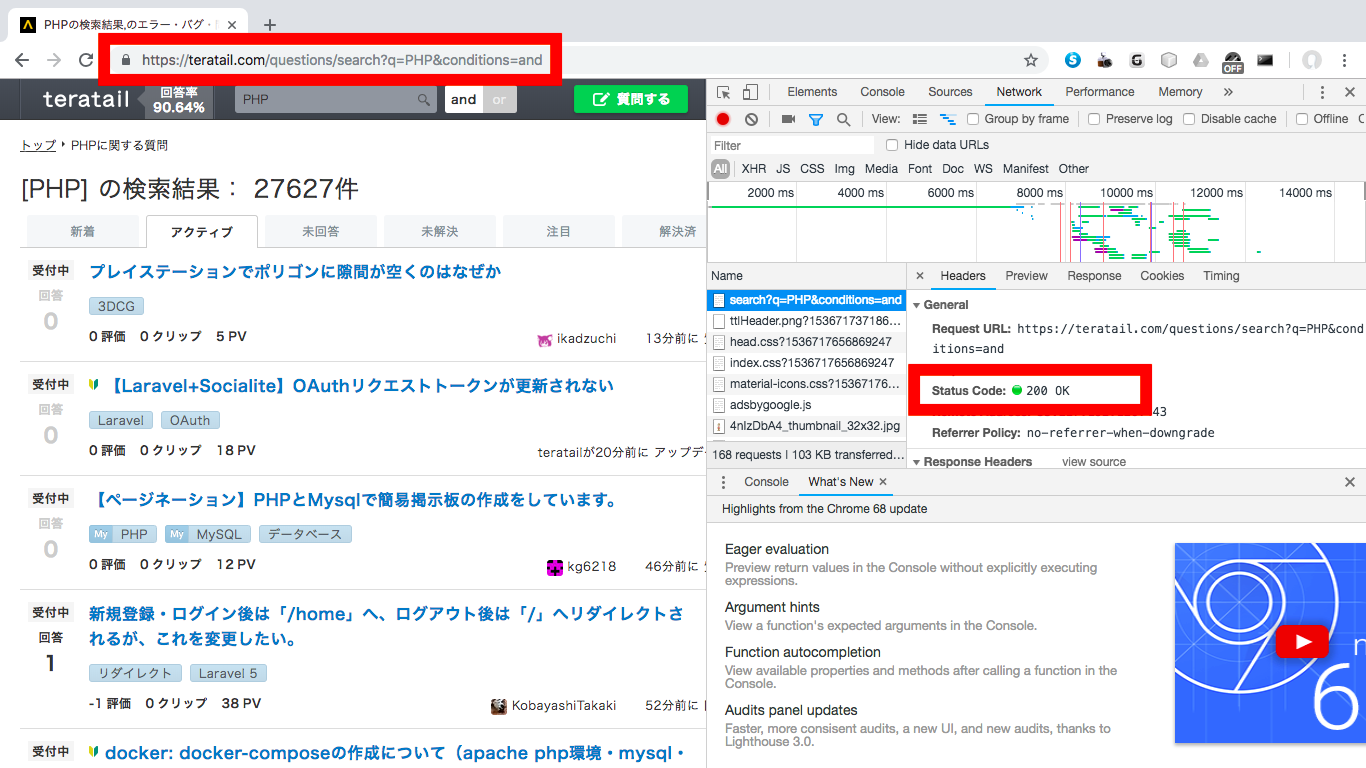
Task: Enable Hide data URLs filter
Action: 891,144
